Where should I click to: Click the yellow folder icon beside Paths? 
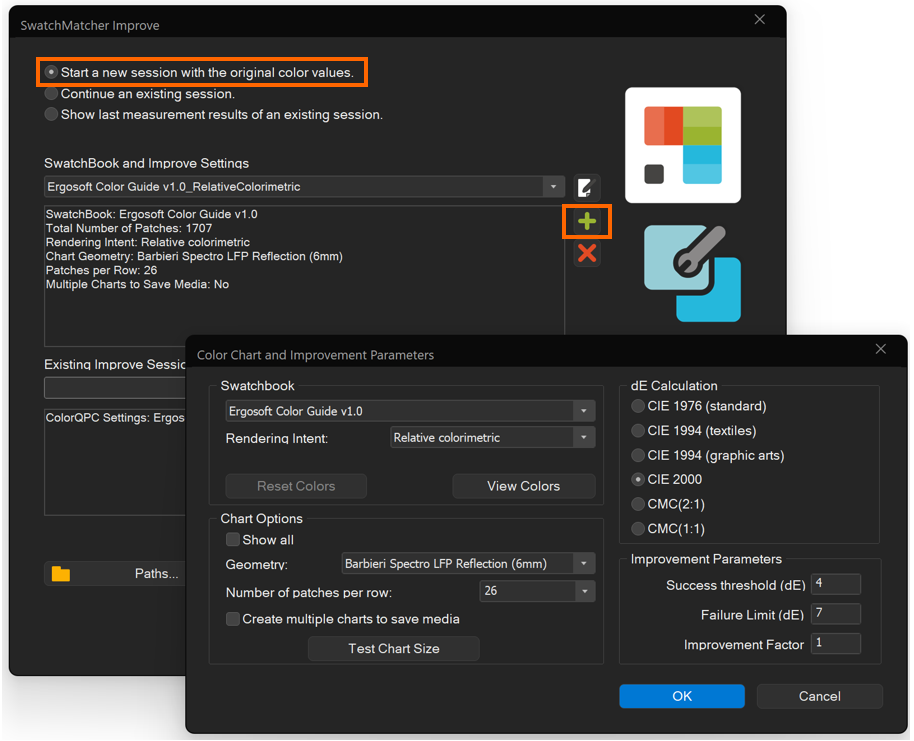61,574
